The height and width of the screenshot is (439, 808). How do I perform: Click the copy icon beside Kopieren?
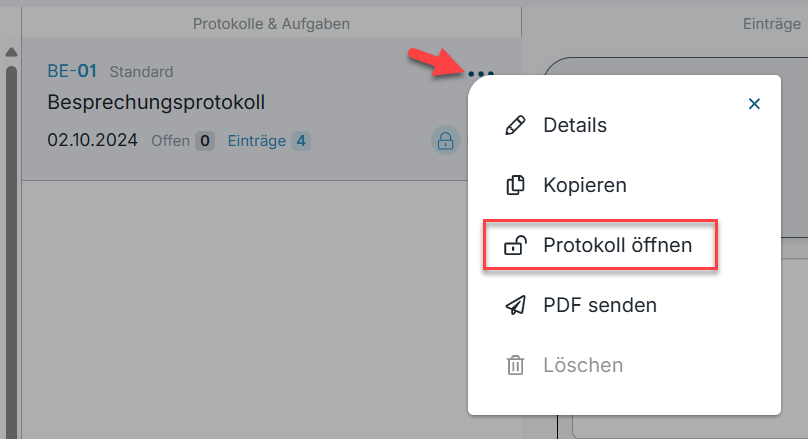coord(515,185)
